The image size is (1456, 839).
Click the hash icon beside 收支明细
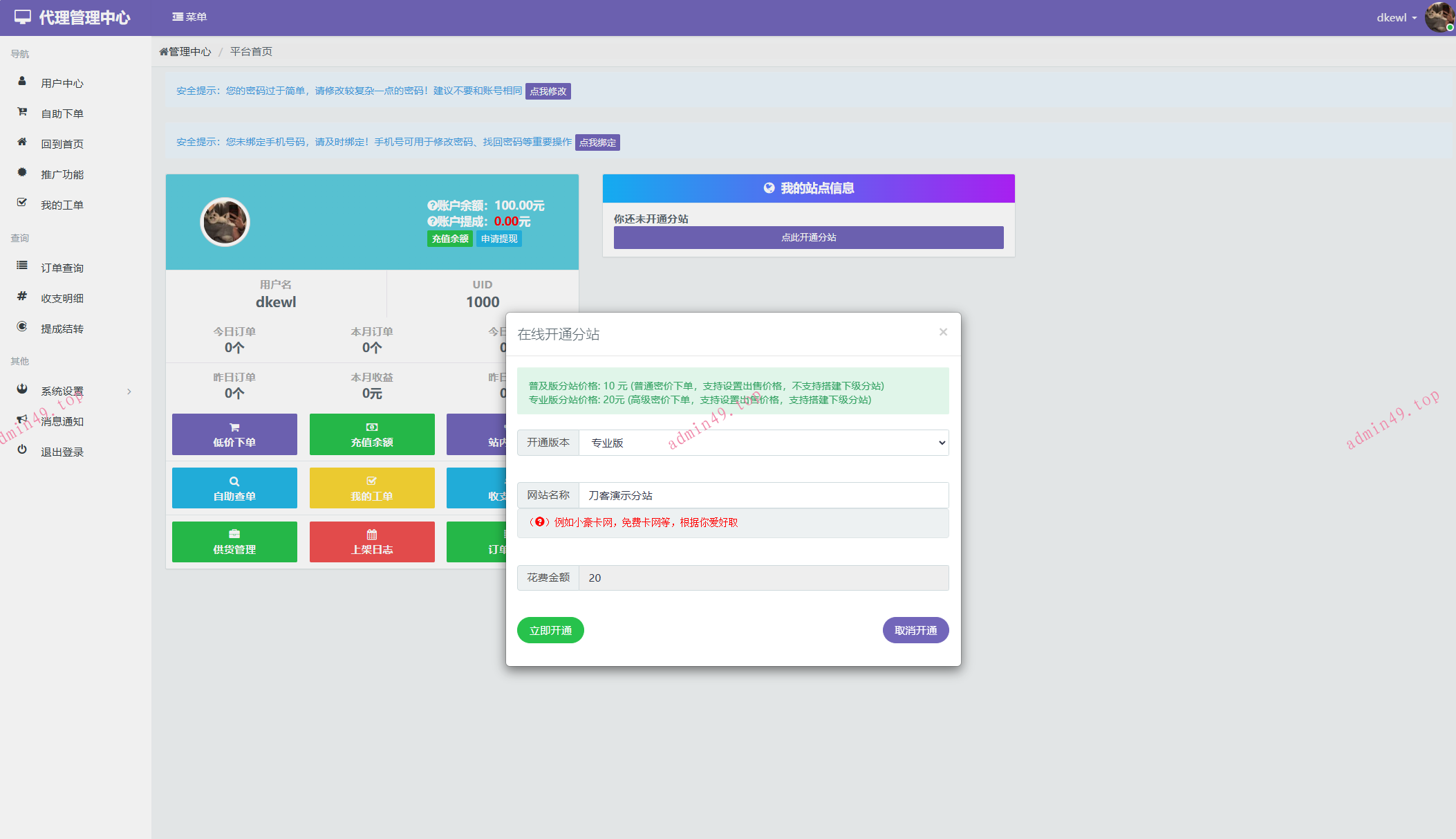[x=22, y=297]
